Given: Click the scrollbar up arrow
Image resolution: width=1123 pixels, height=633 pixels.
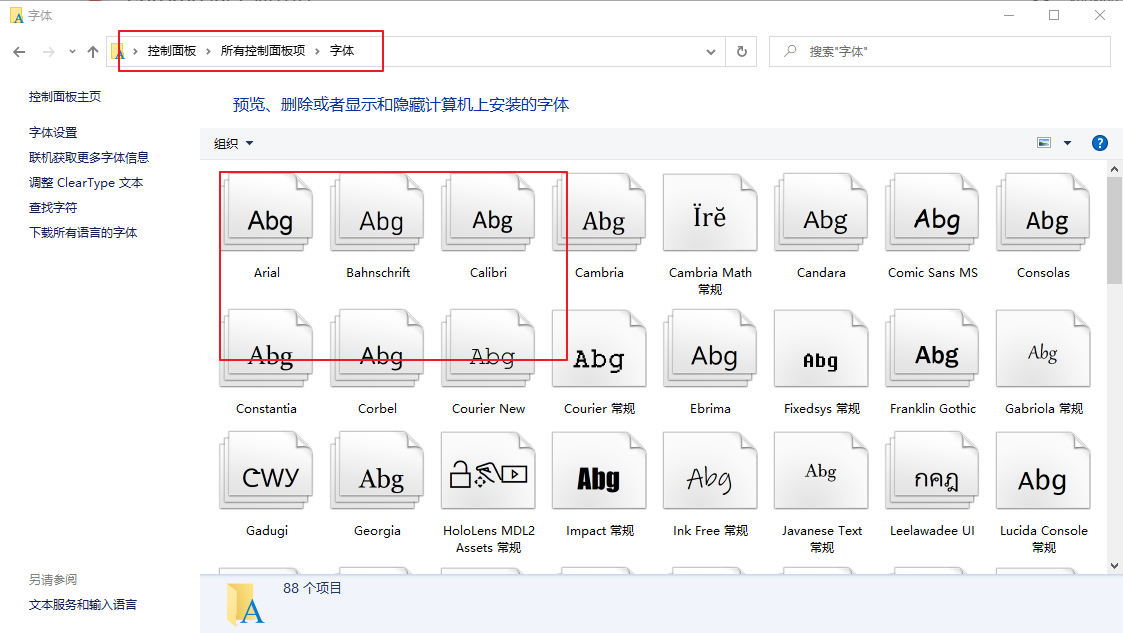Looking at the screenshot, I should (x=1114, y=169).
